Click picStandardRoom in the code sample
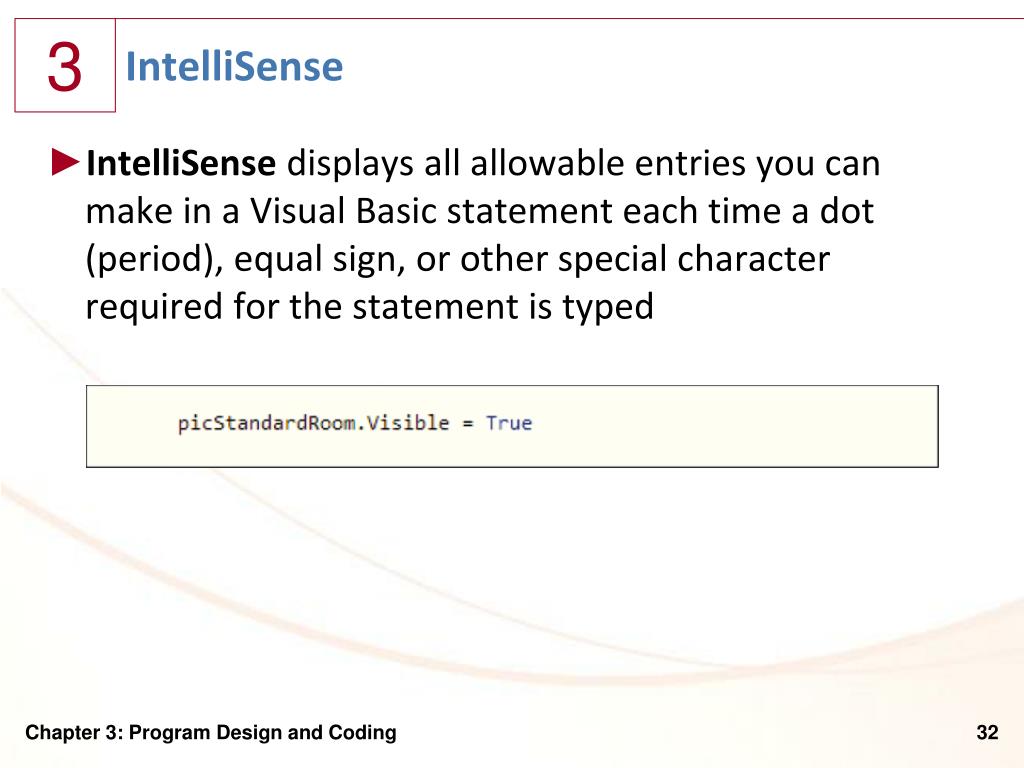Screen dimensions: 1024x768 (267, 423)
